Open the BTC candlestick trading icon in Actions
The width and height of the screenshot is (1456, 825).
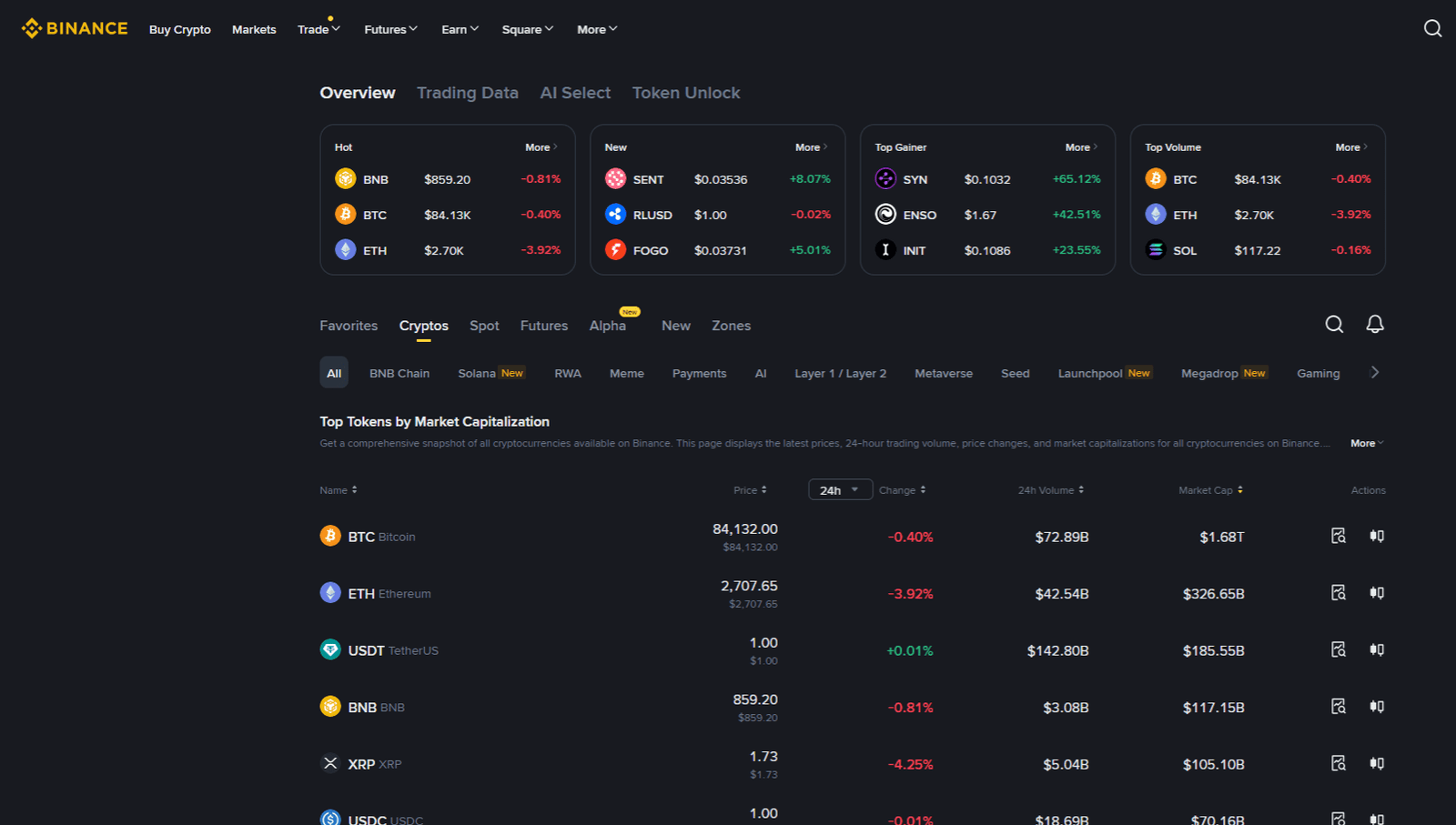pos(1376,536)
